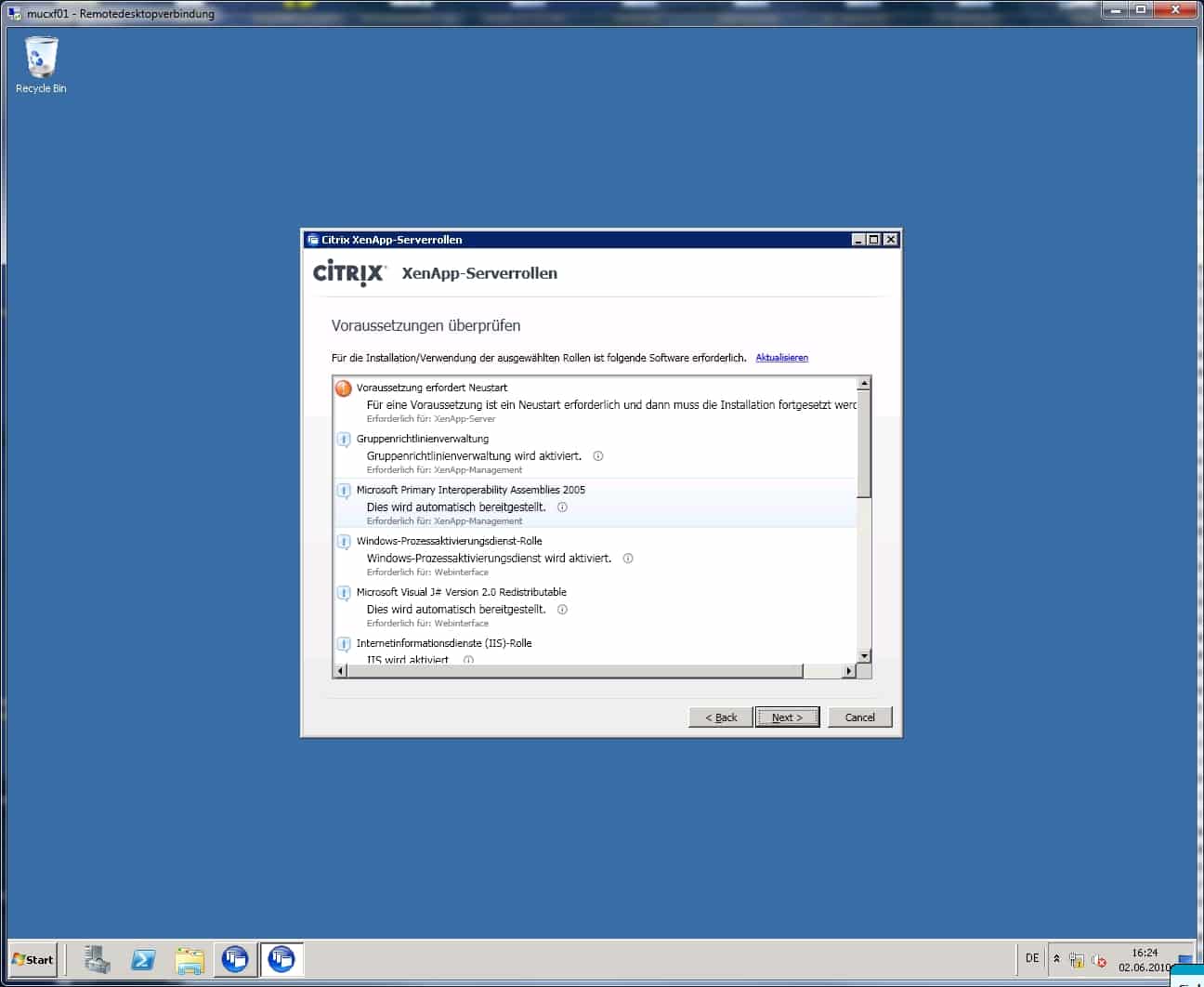Select the Recycle Bin desktop icon
The width and height of the screenshot is (1204, 987).
tap(41, 64)
